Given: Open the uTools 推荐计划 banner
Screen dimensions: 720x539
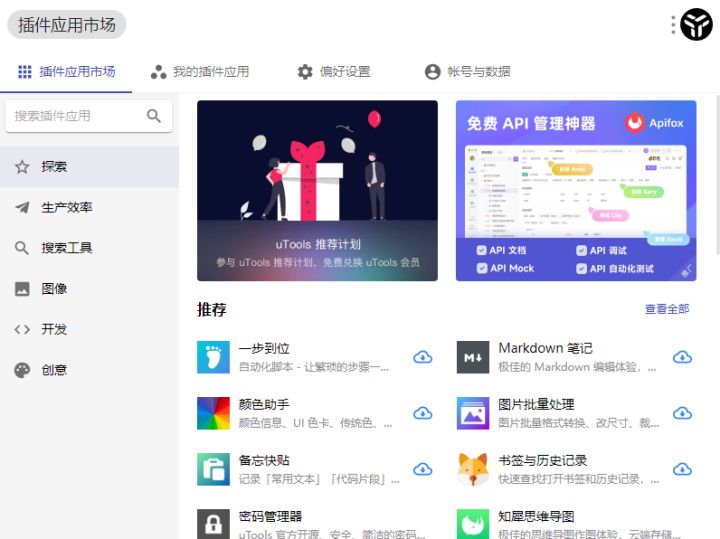Looking at the screenshot, I should [x=317, y=191].
